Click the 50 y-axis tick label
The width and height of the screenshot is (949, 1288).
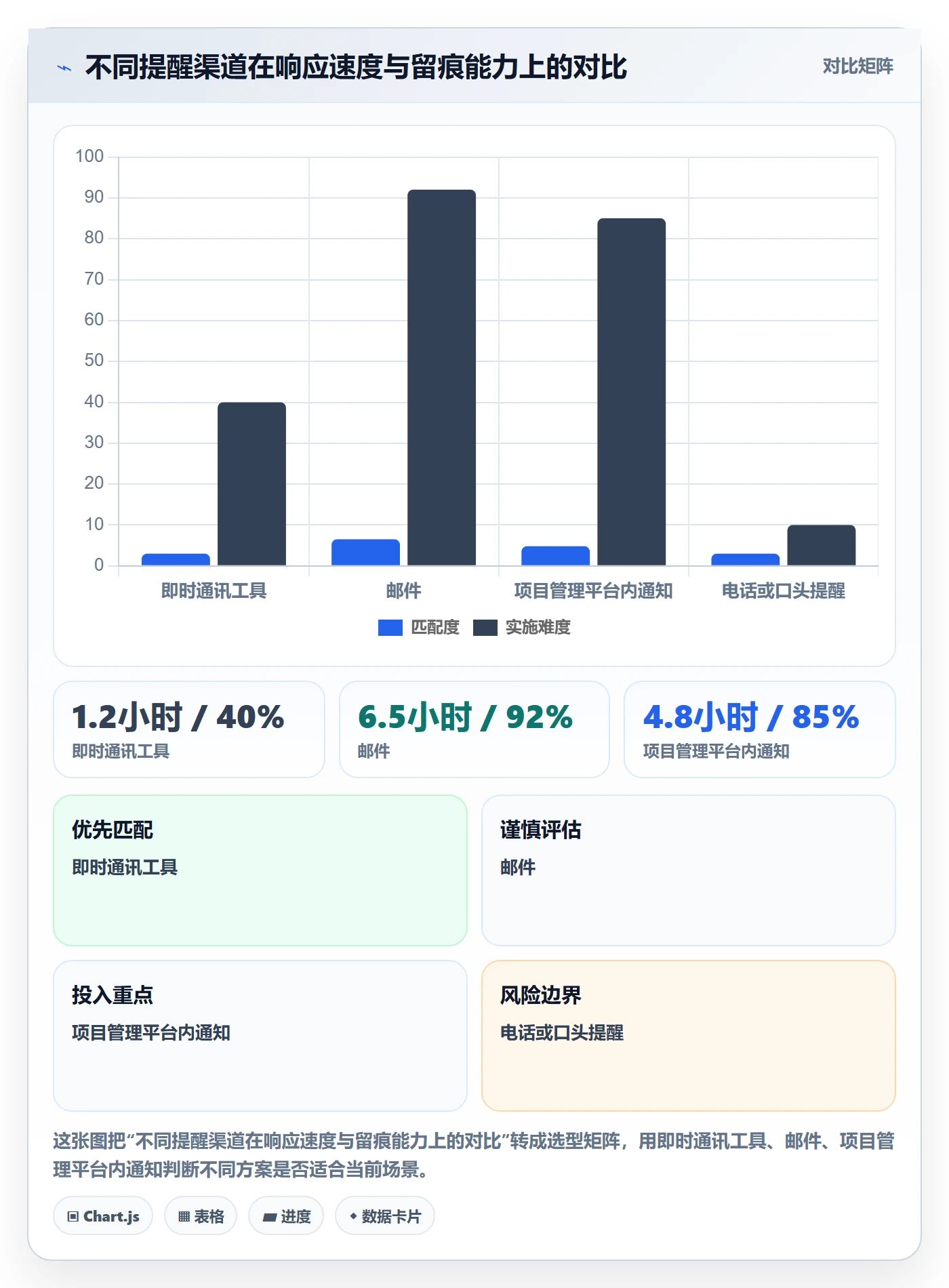click(94, 361)
